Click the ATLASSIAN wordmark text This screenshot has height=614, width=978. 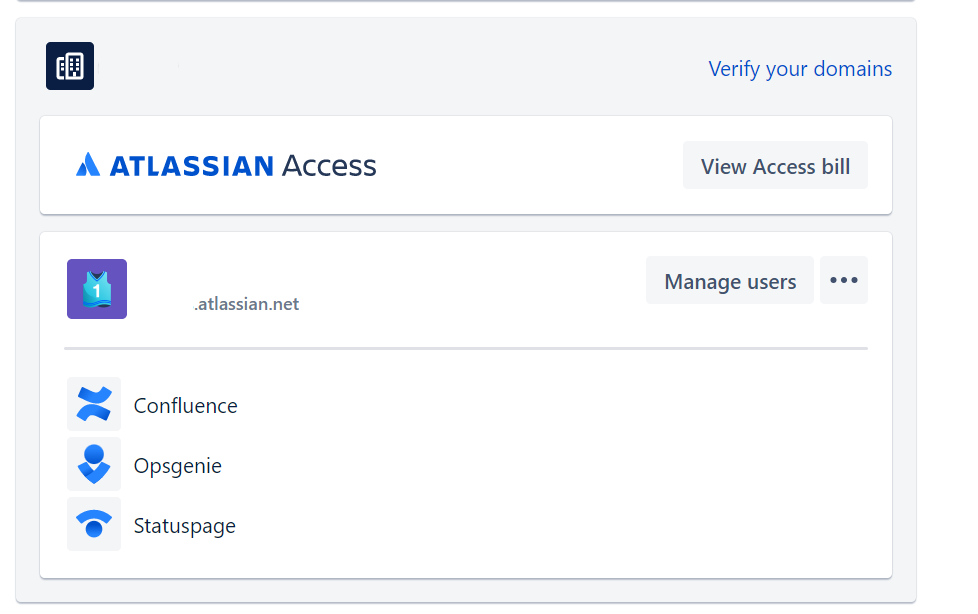tap(191, 166)
